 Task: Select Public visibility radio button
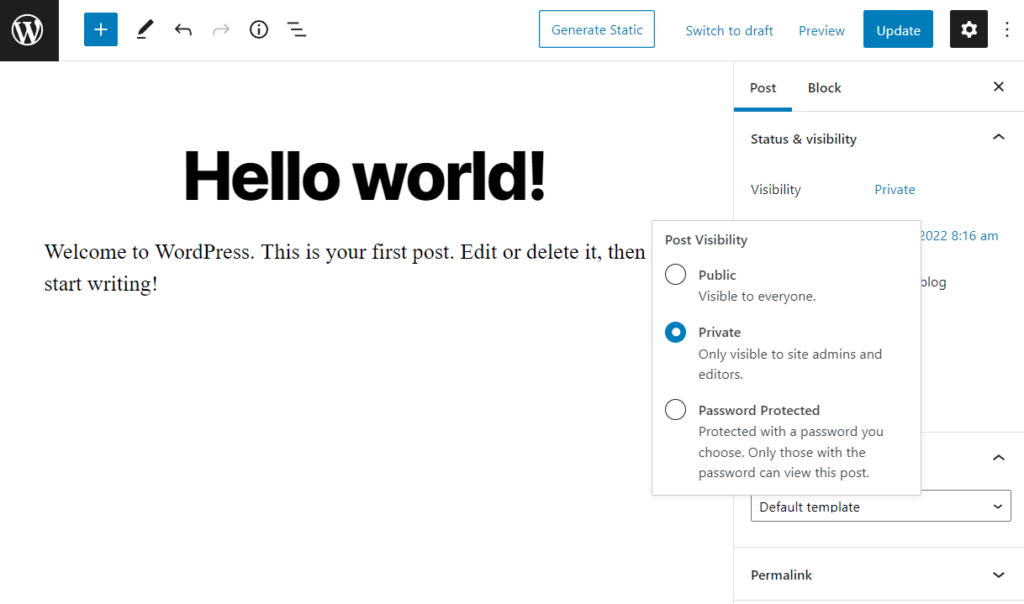675,274
